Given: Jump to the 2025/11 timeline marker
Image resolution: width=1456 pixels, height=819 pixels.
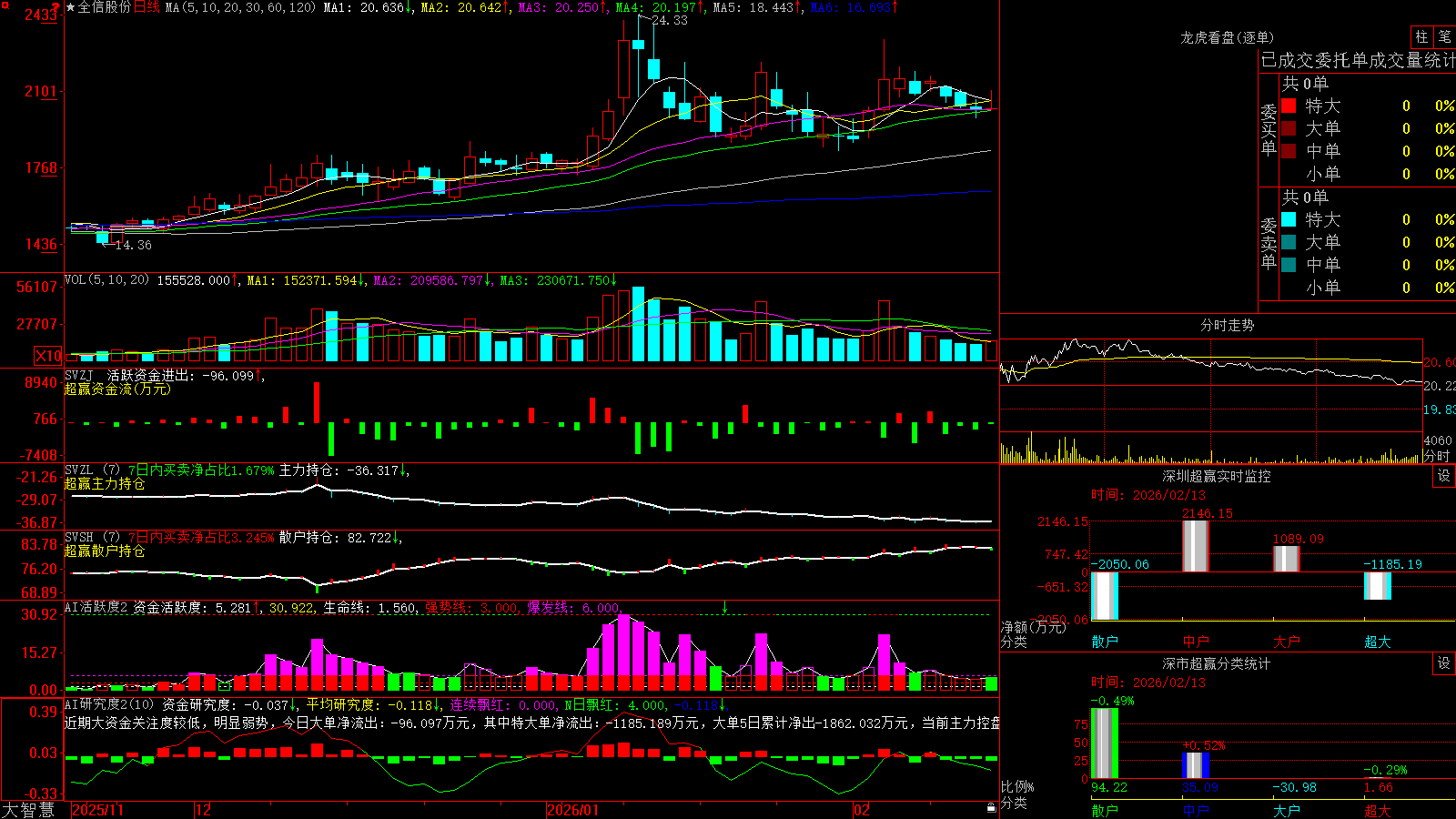Looking at the screenshot, I should pyautogui.click(x=97, y=810).
